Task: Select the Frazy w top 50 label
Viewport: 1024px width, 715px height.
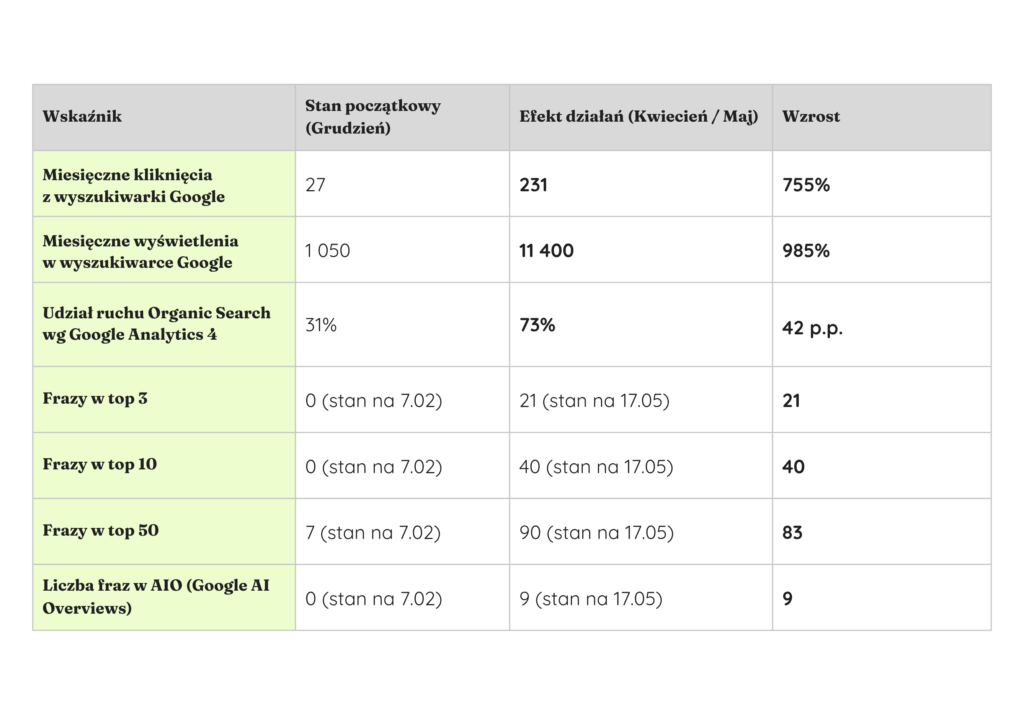Action: click(x=101, y=530)
